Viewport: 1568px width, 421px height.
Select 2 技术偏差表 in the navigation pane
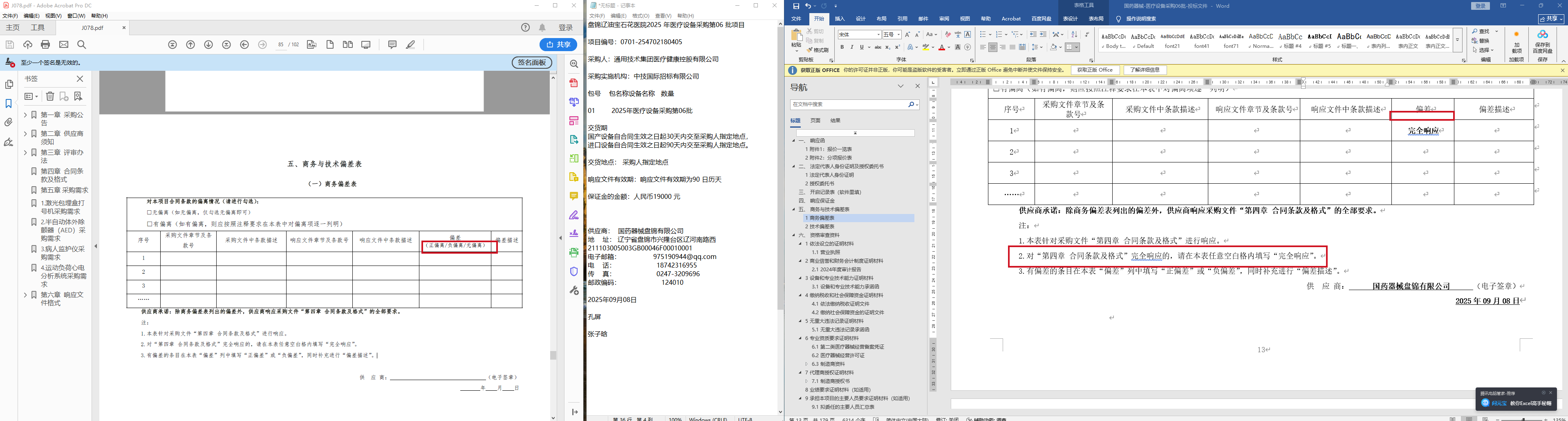819,227
